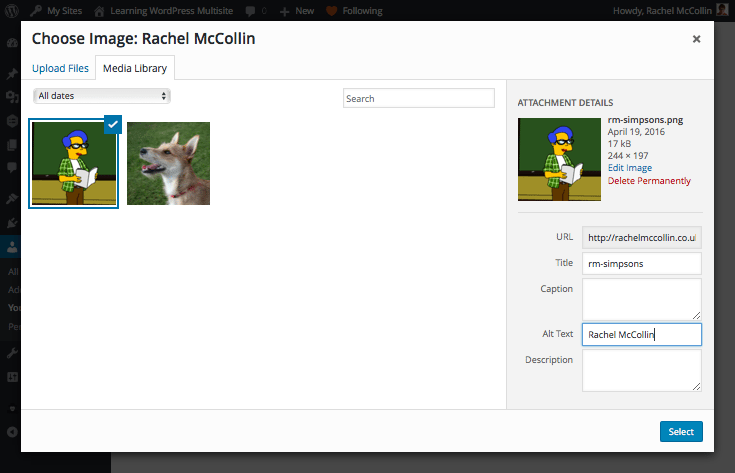Click Following in the admin bar
The height and width of the screenshot is (473, 735).
click(x=354, y=10)
